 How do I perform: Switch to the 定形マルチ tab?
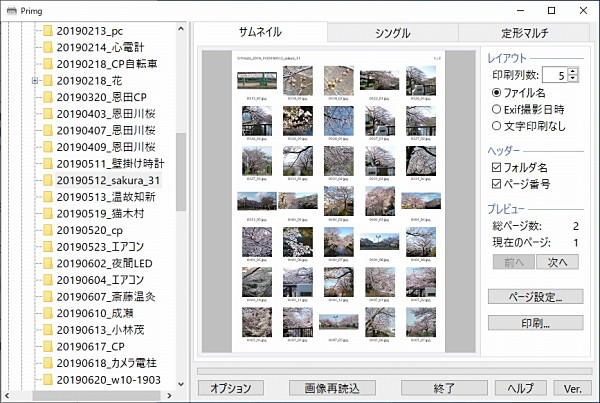pos(524,33)
